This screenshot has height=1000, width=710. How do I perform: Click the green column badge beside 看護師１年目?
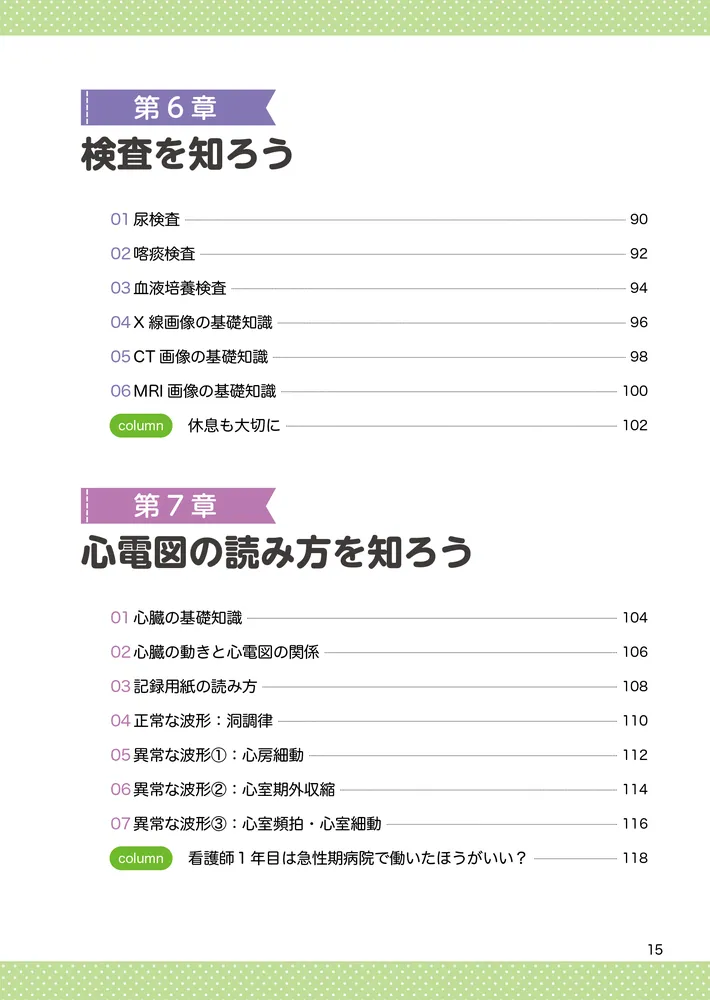[141, 858]
